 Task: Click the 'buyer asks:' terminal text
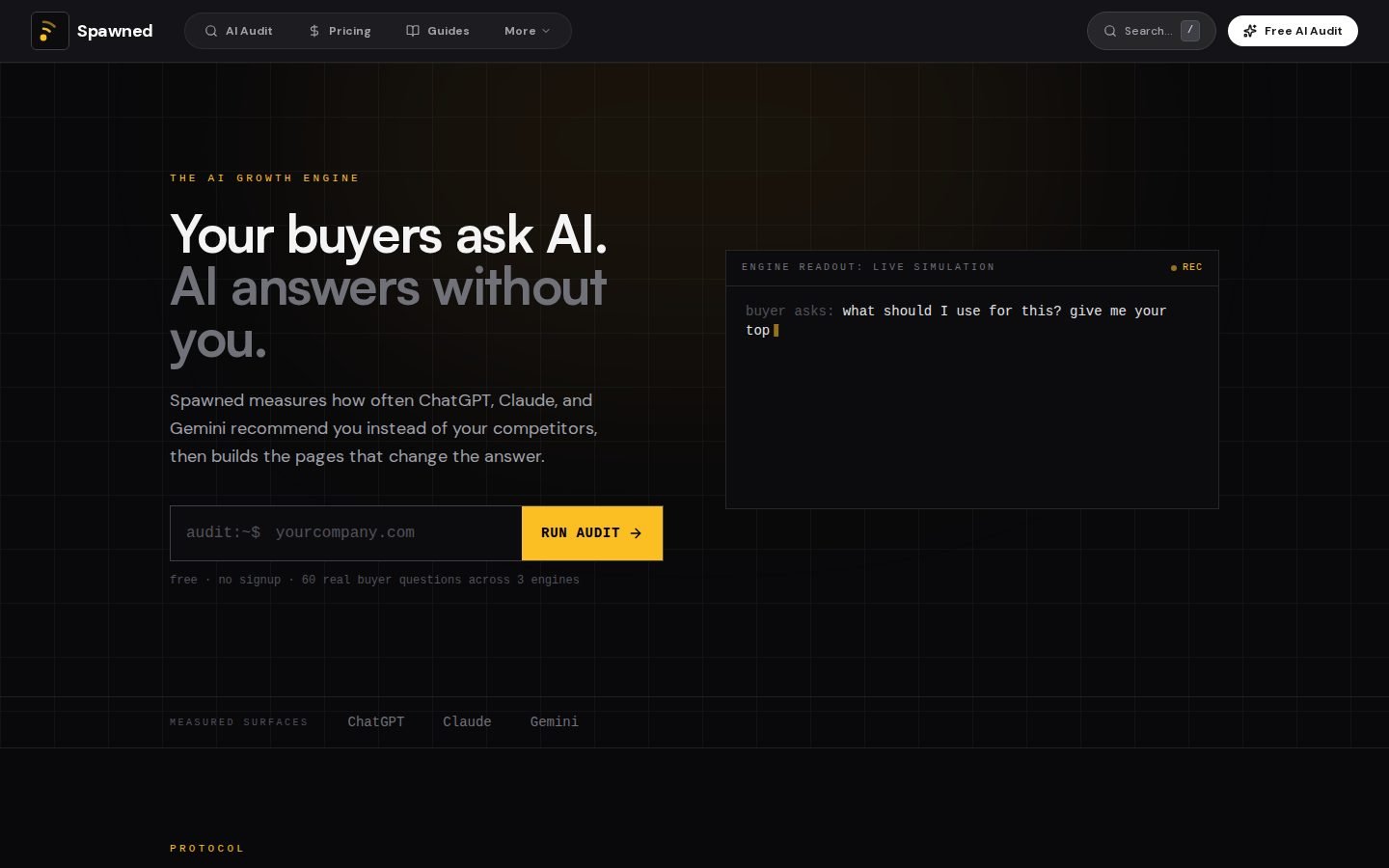click(x=789, y=311)
